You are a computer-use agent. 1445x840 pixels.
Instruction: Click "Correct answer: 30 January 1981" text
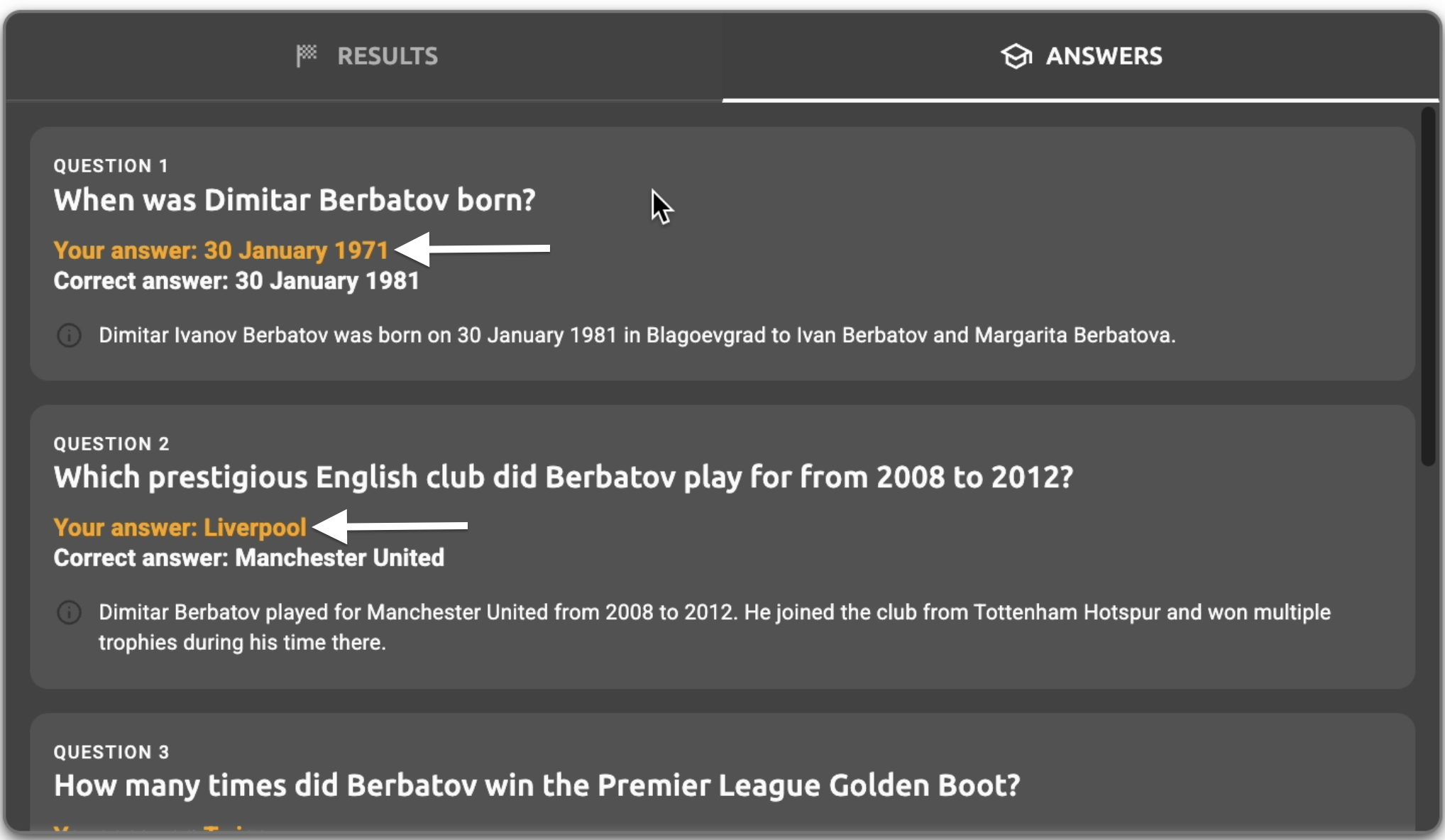coord(236,281)
